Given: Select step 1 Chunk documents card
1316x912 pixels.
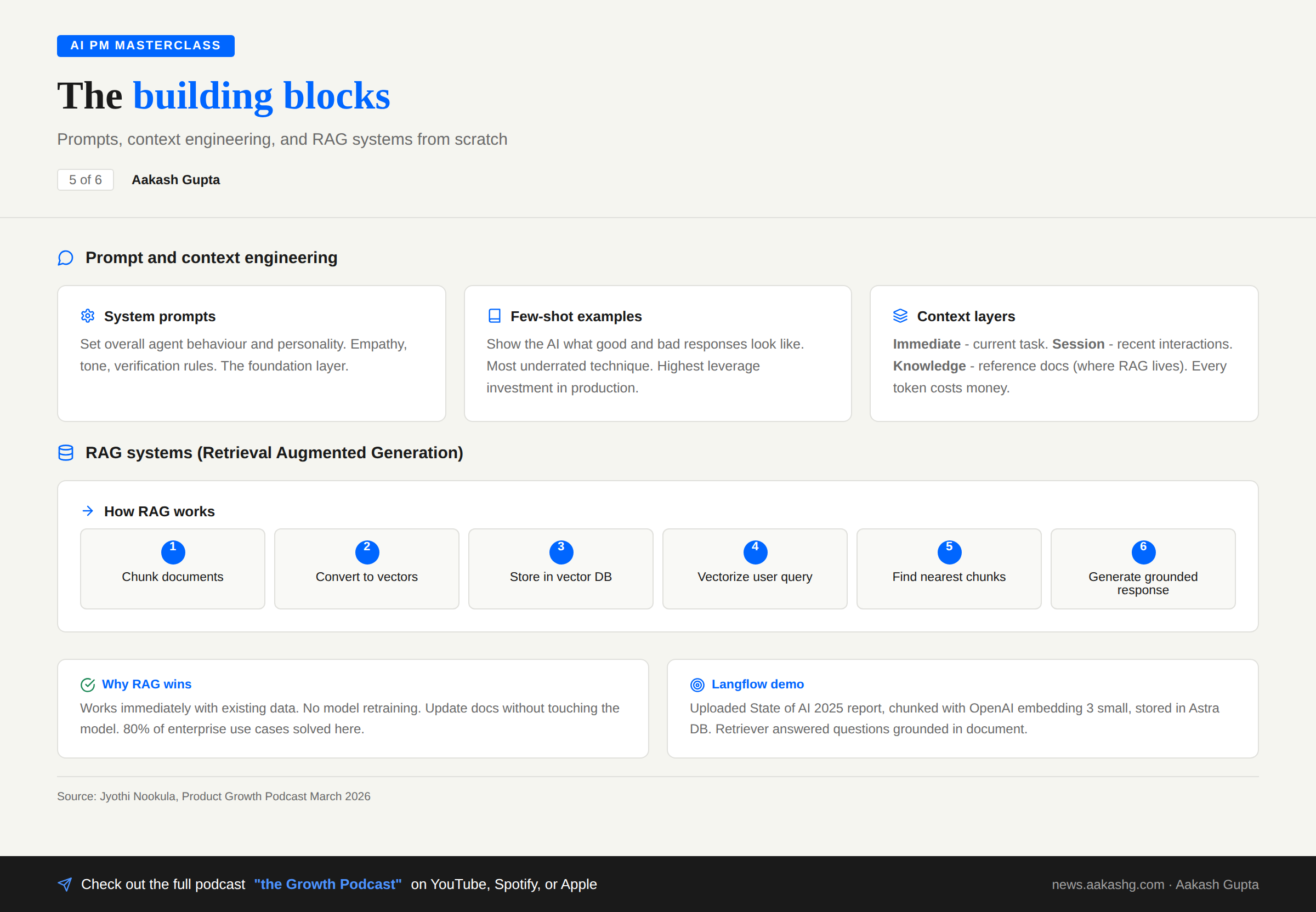Looking at the screenshot, I should [173, 569].
